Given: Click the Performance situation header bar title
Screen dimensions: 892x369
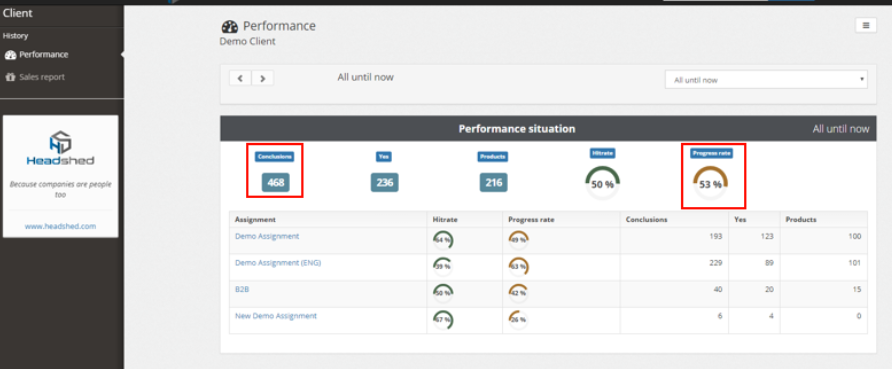Looking at the screenshot, I should point(517,129).
